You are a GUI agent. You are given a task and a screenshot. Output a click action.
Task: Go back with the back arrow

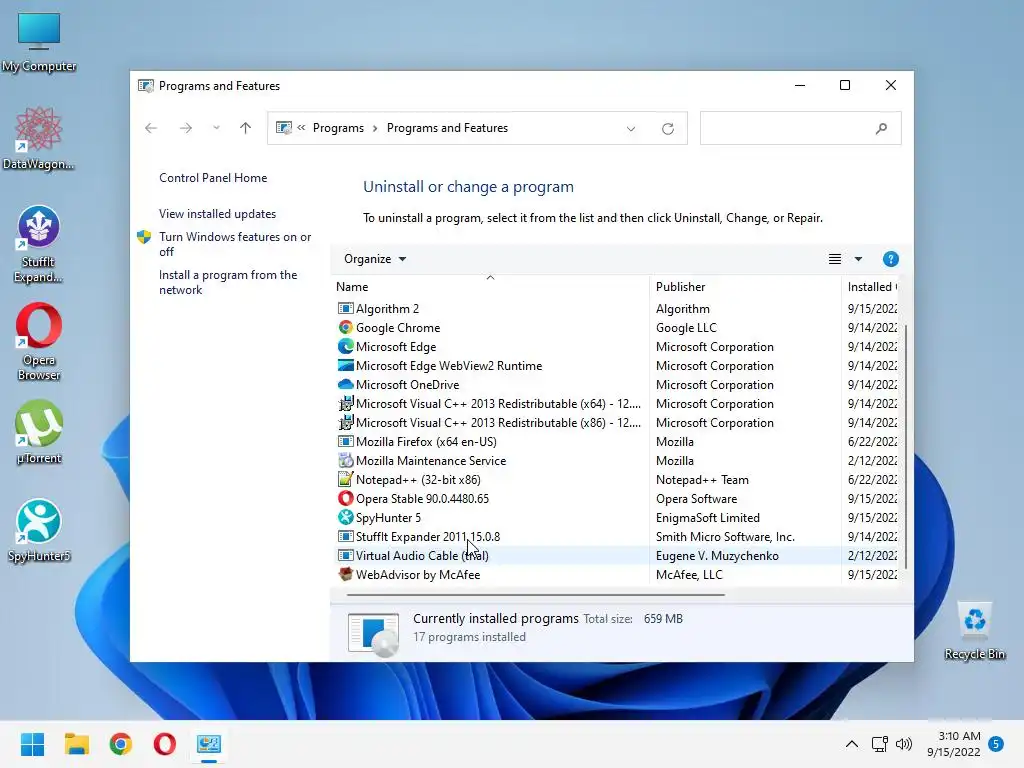(151, 128)
